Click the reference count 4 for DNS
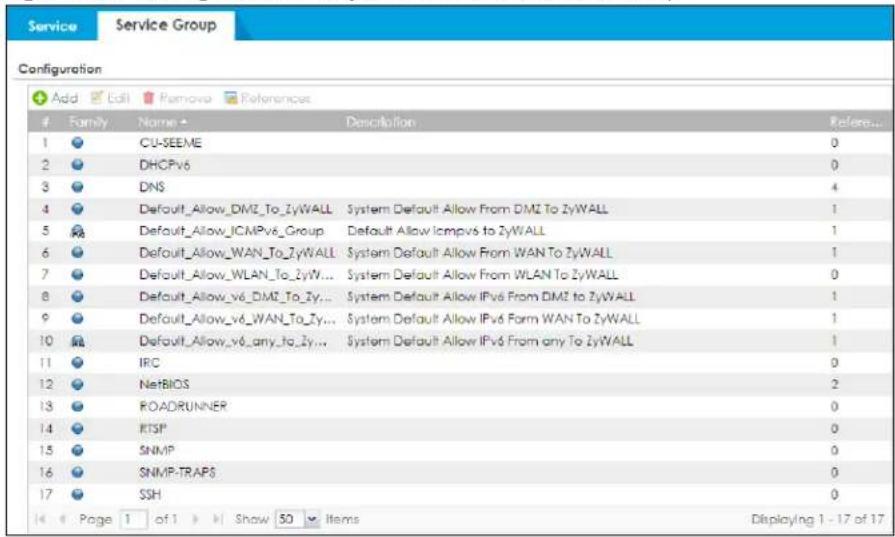Screen dimensions: 895x537 [834, 187]
